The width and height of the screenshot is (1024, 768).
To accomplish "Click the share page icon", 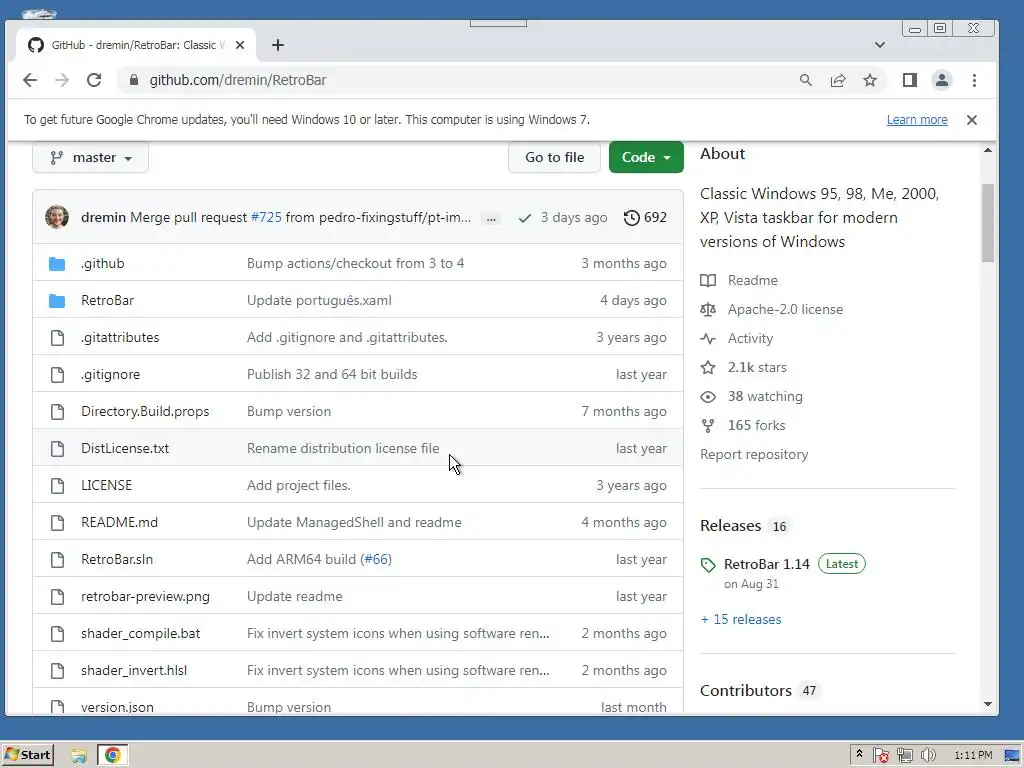I will point(838,80).
